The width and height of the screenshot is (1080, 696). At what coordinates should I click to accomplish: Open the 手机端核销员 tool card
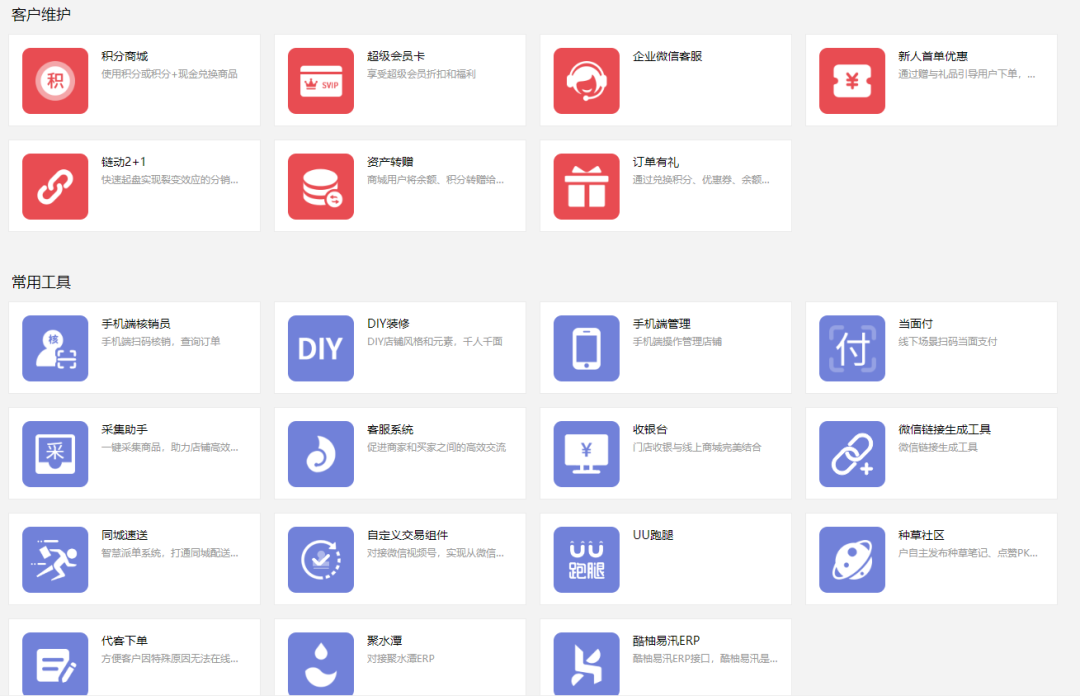click(135, 347)
